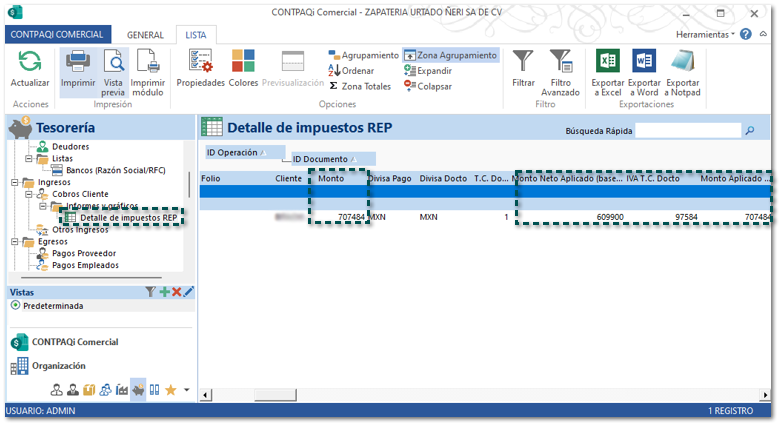Open the CONTPAQi COMERCIAL menu tab
The width and height of the screenshot is (784, 426).
[58, 34]
